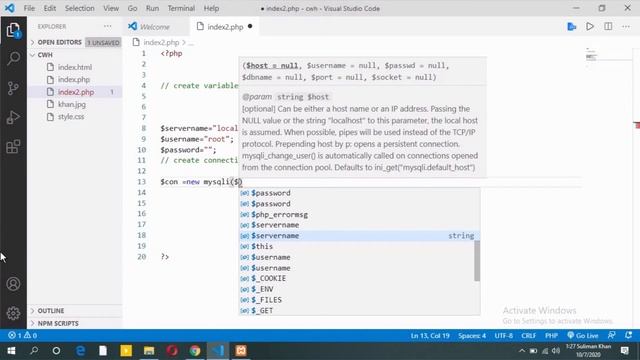
Task: Click the errors and warnings status indicator
Action: click(x=22, y=336)
